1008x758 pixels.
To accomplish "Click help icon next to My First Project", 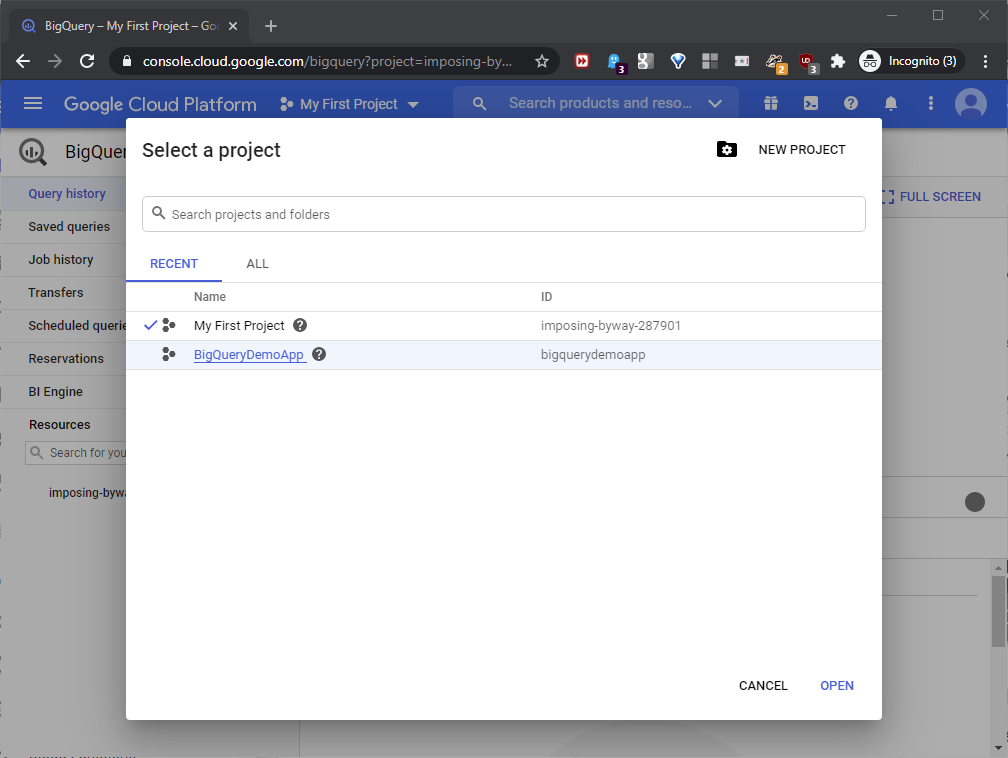I will click(300, 325).
